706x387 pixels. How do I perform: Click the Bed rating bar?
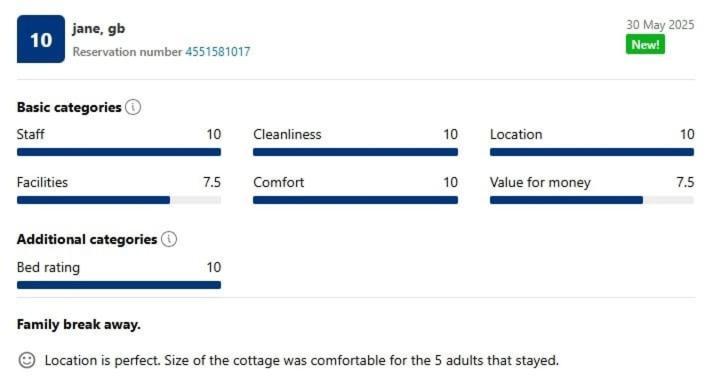tap(119, 285)
